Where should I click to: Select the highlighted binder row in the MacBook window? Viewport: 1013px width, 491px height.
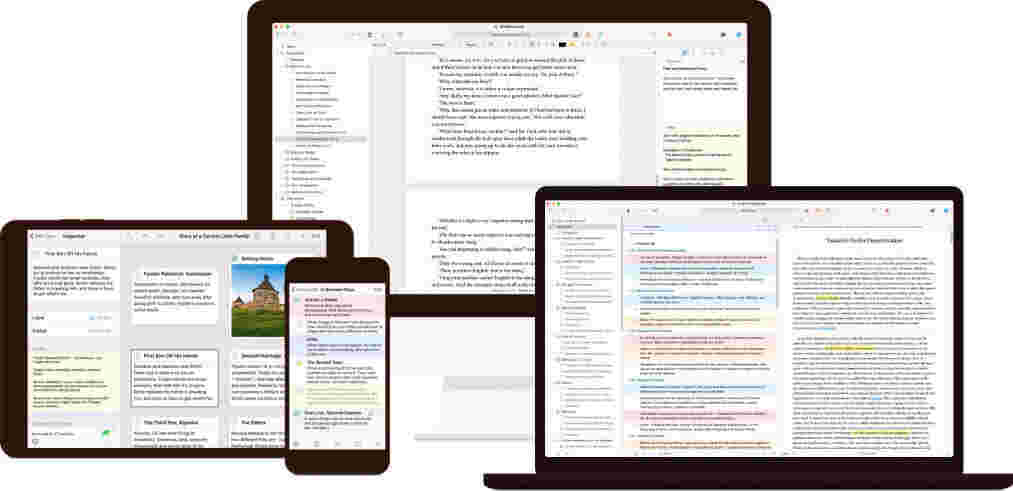point(583,227)
